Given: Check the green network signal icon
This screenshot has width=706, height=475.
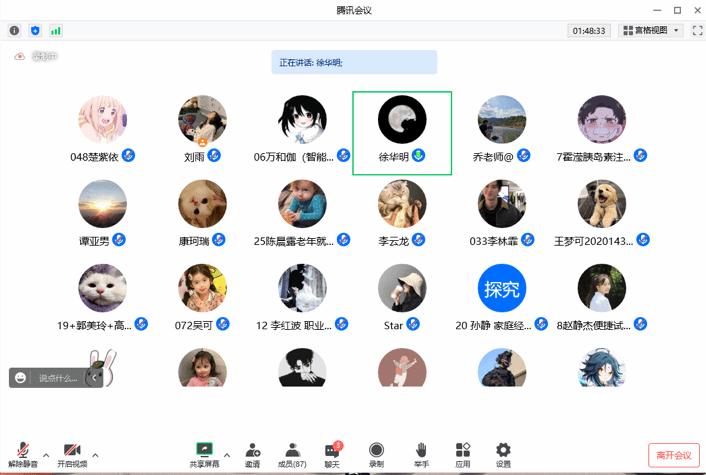Looking at the screenshot, I should click(56, 31).
